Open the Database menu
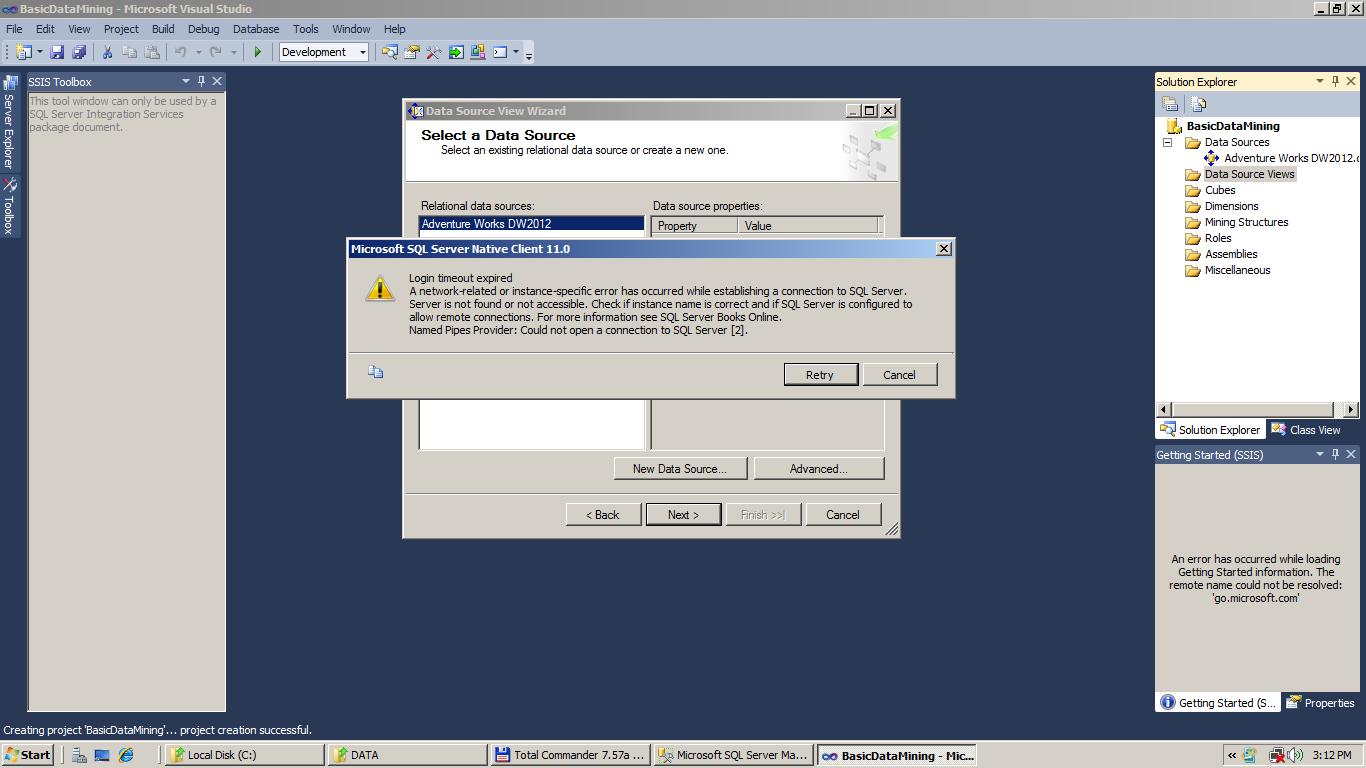The image size is (1366, 768). (x=255, y=29)
